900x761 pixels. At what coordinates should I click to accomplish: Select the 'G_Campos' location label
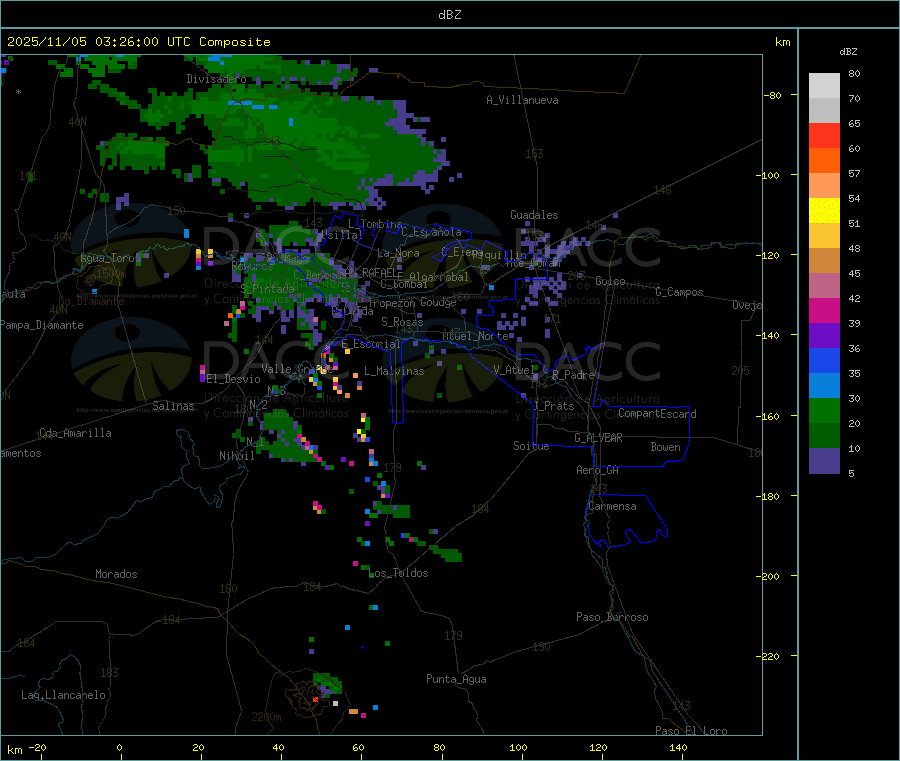[679, 292]
